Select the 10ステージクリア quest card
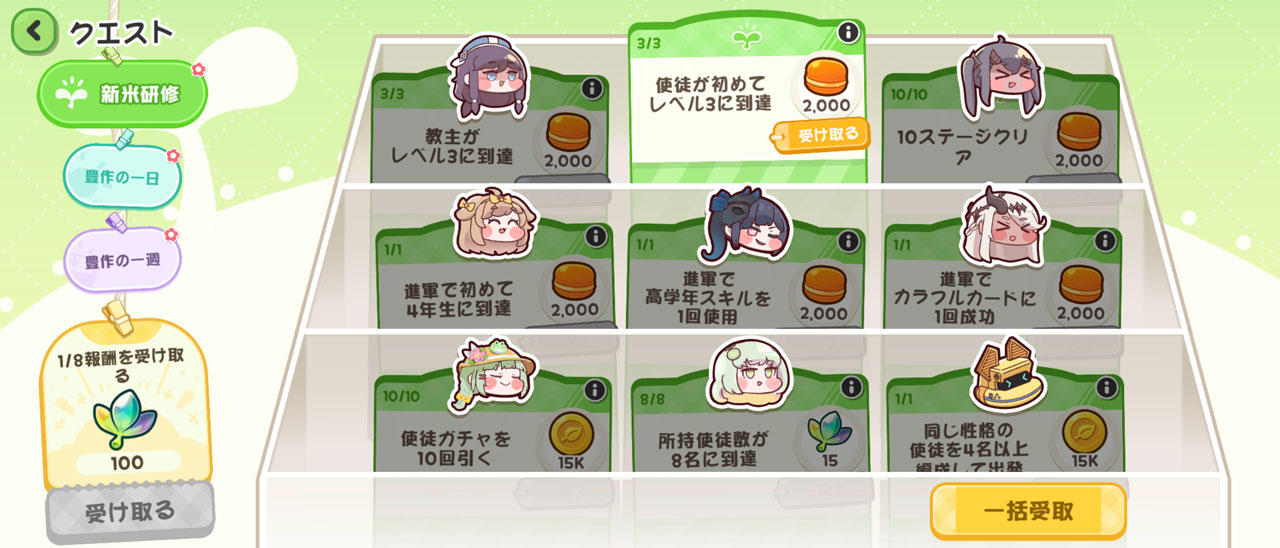This screenshot has height=548, width=1280. pyautogui.click(x=1002, y=127)
